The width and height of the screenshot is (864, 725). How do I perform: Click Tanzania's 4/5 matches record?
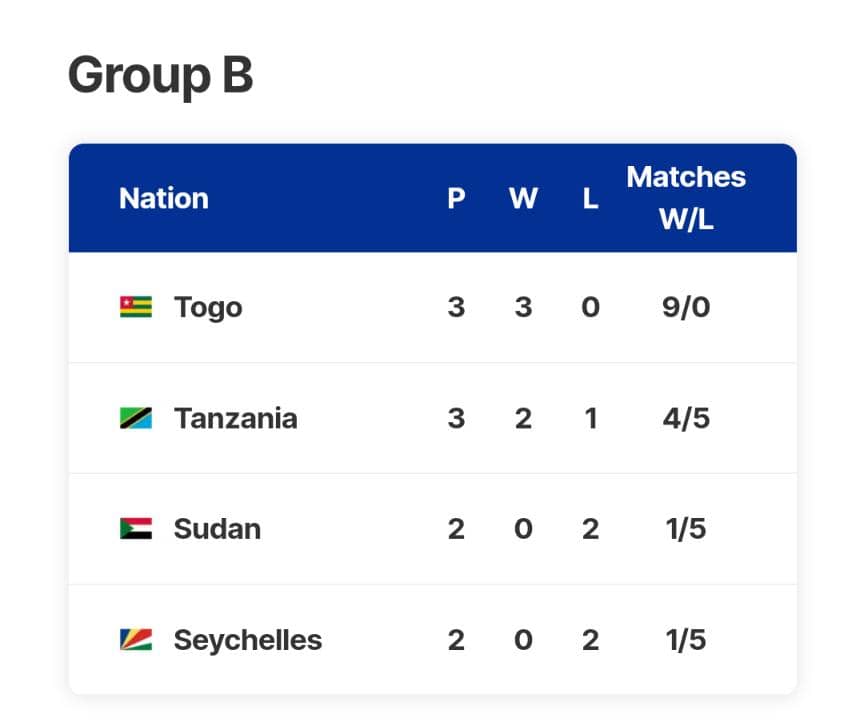click(686, 418)
